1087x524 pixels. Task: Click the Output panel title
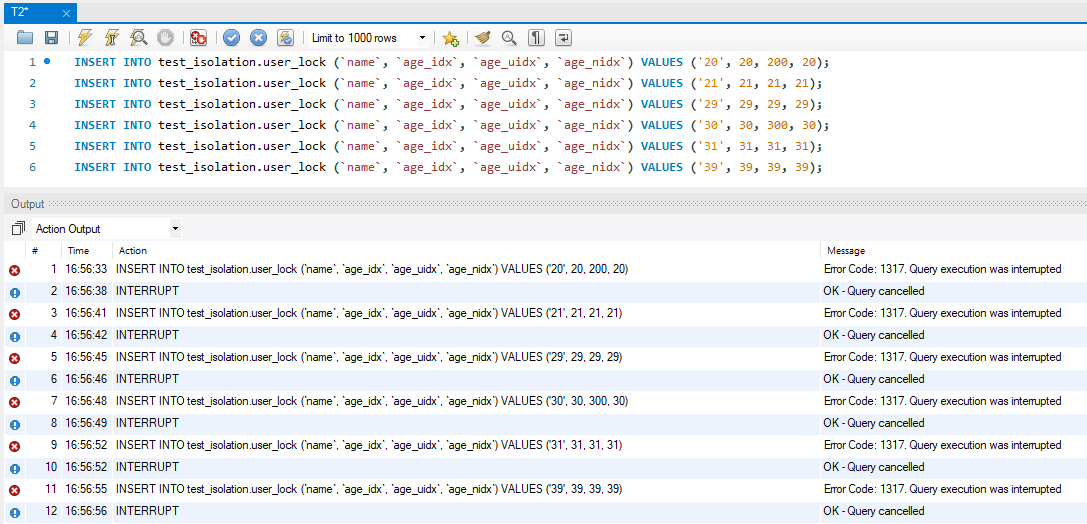(28, 204)
